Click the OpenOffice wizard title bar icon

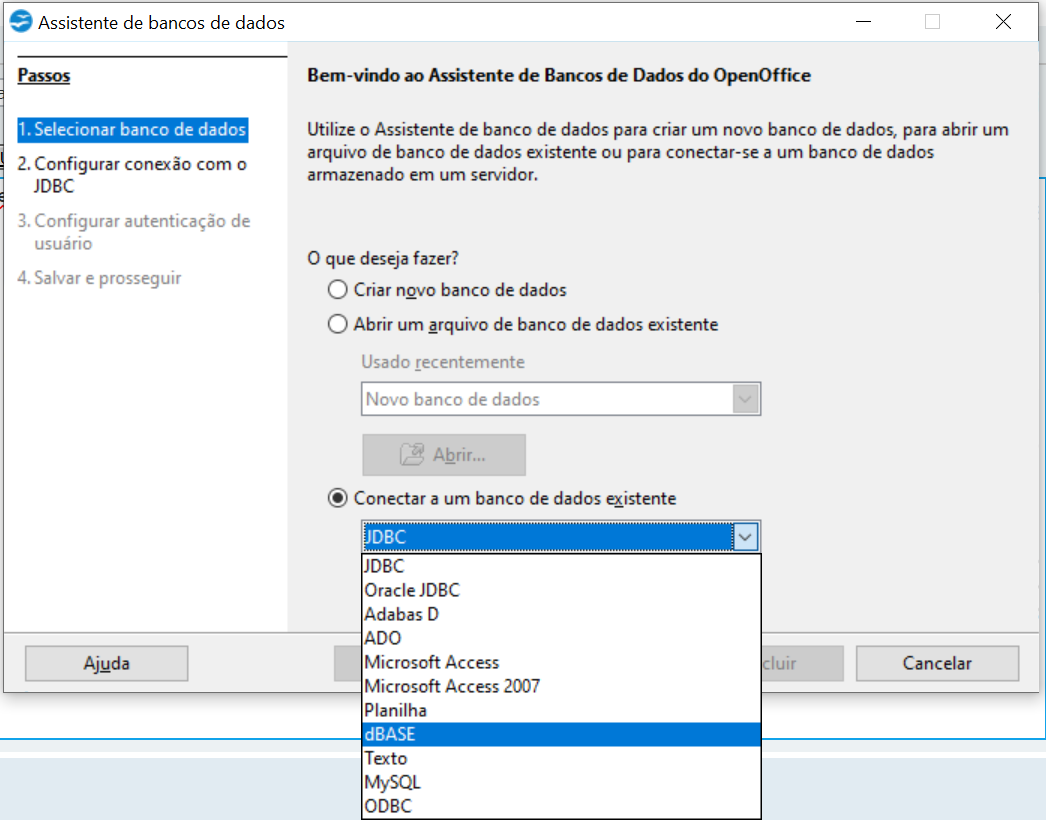click(21, 22)
